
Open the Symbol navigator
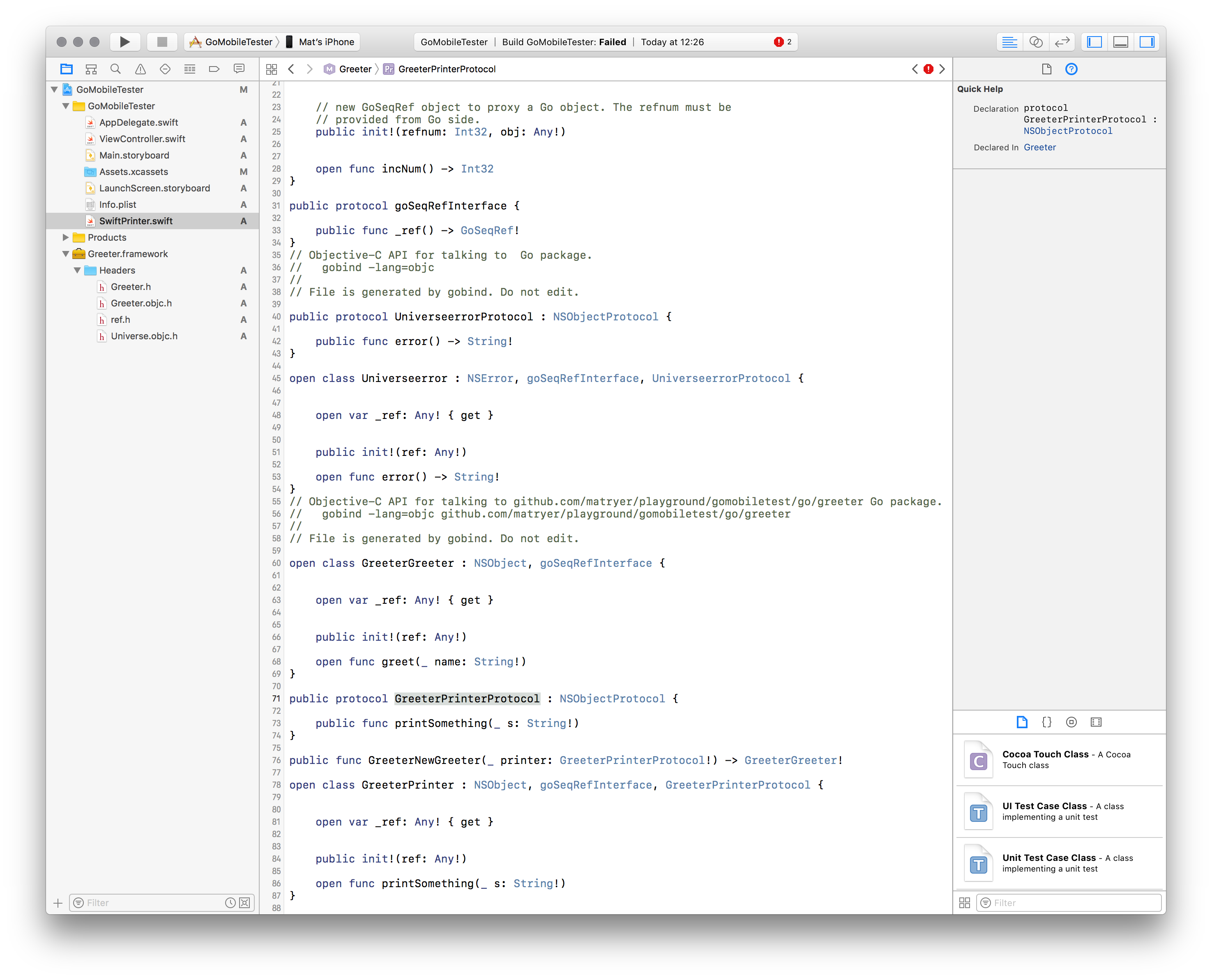tap(91, 69)
